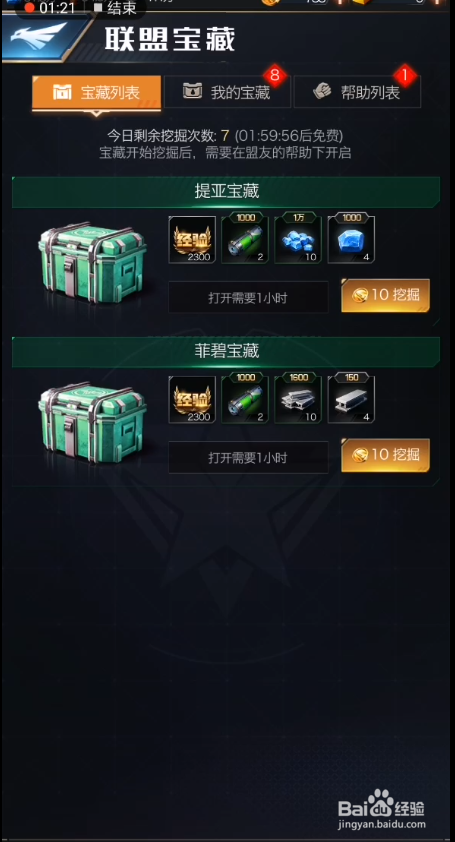Screen dimensions: 455x842
Task: Select the 宝藏列表 tab
Action: [97, 93]
